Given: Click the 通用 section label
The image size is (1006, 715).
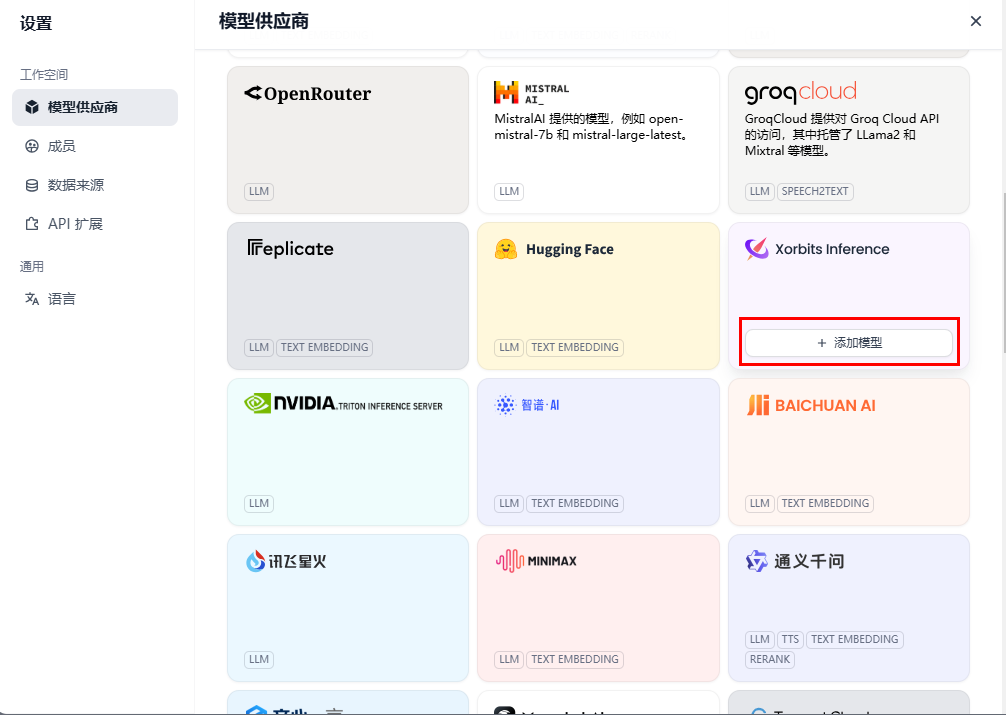Looking at the screenshot, I should (x=31, y=266).
